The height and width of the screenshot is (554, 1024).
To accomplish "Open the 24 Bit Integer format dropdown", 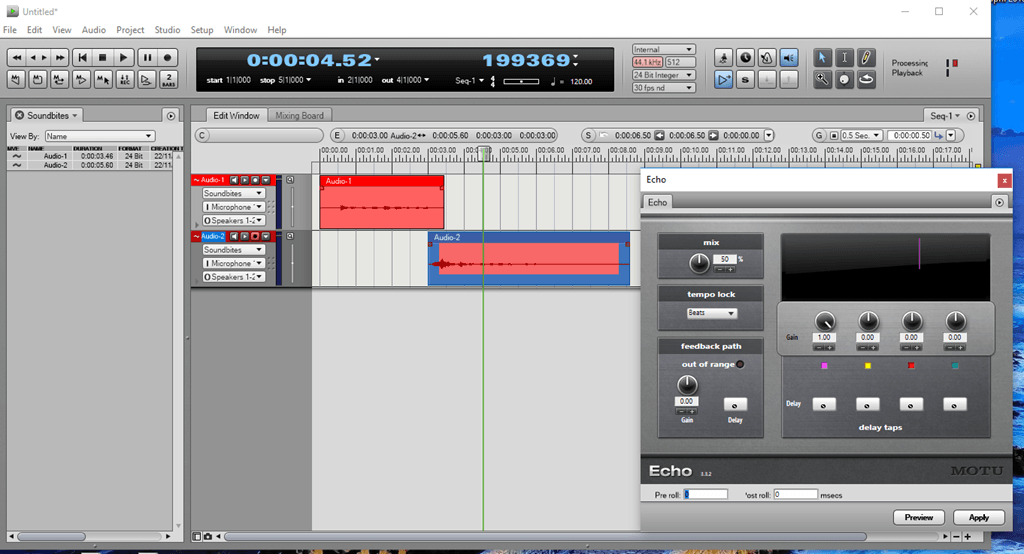I will (663, 75).
